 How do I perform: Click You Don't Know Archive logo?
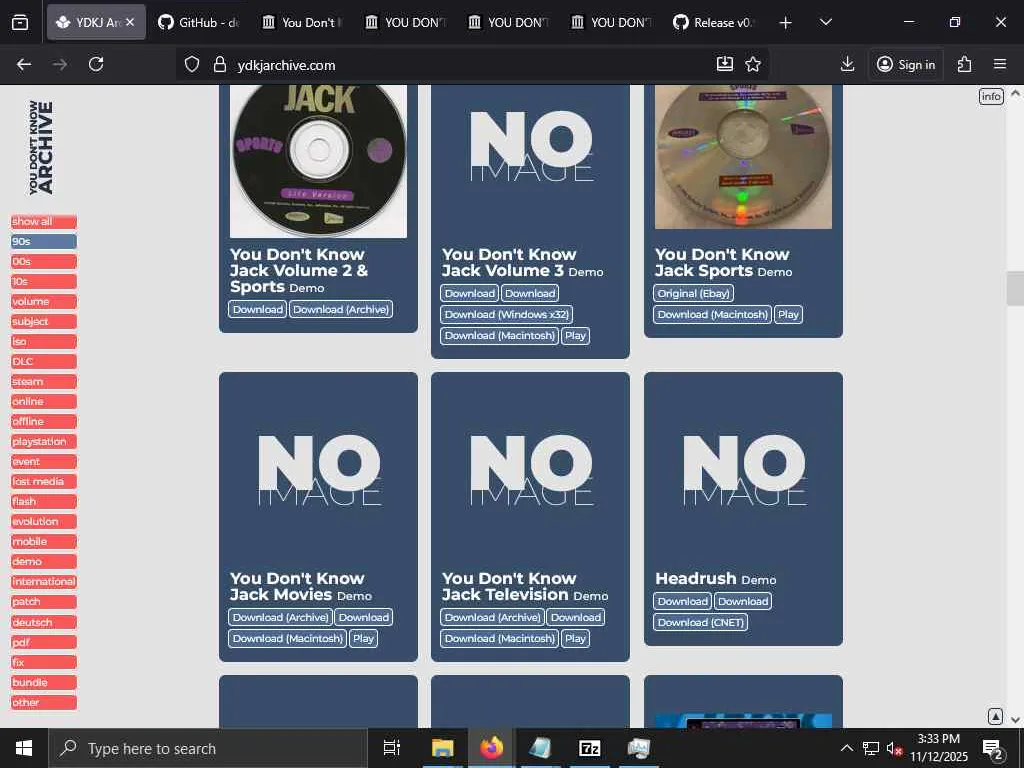(x=40, y=148)
